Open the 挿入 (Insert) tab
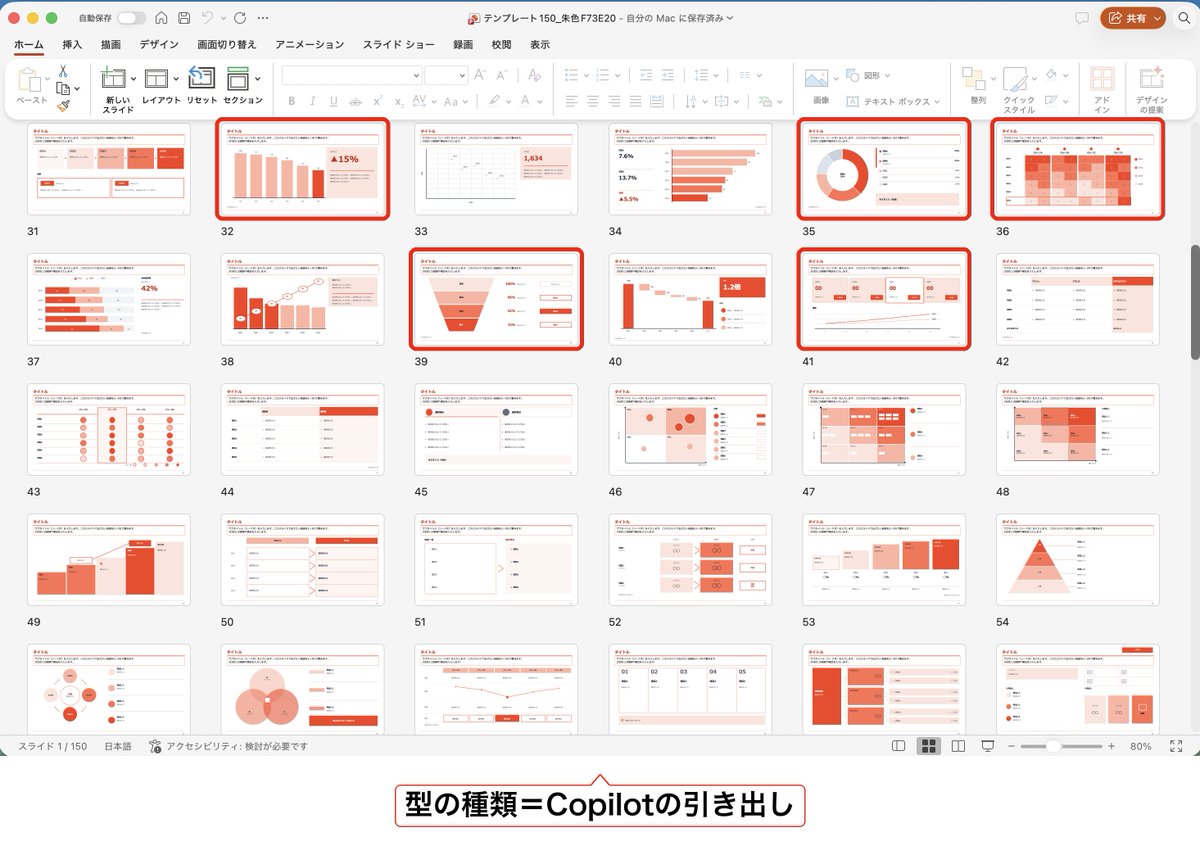 coord(72,45)
